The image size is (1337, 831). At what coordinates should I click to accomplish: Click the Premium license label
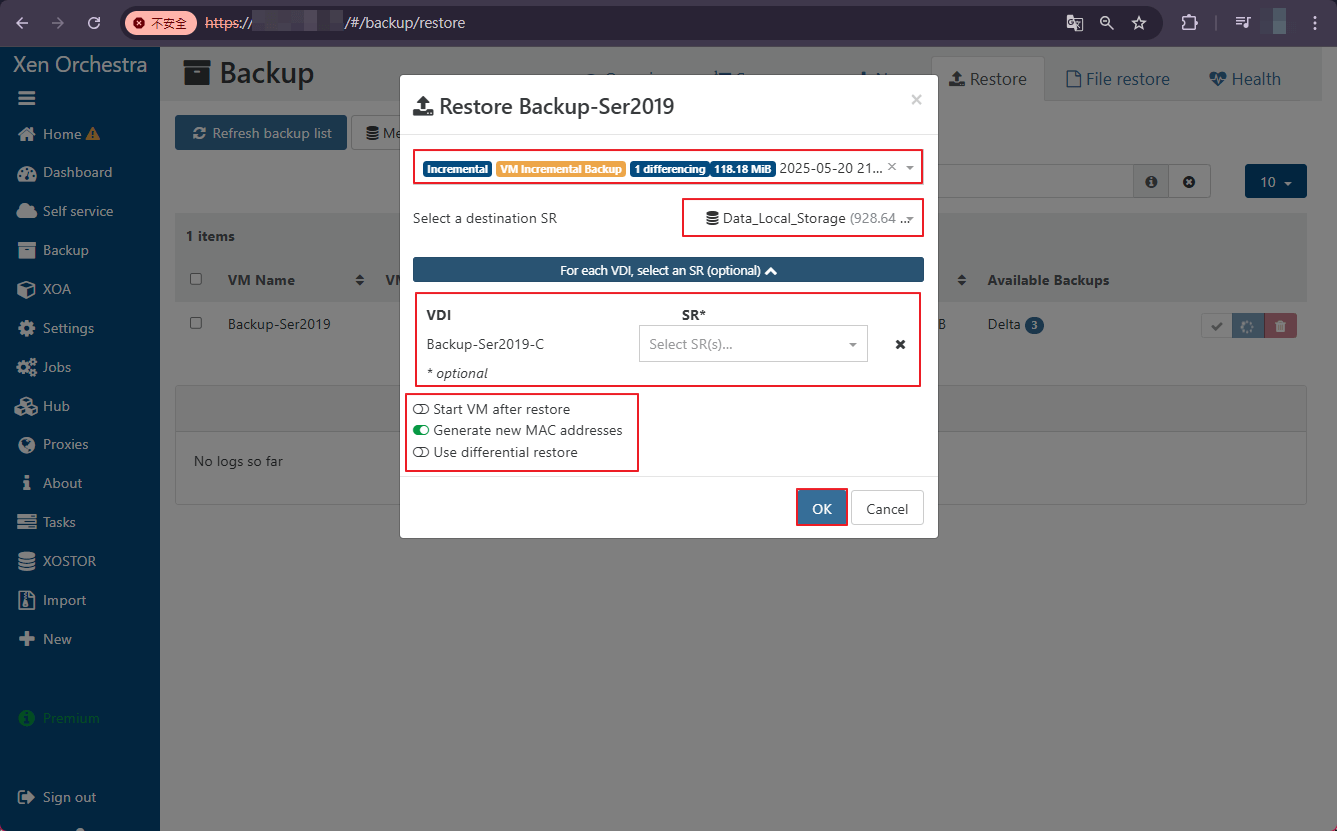click(70, 718)
